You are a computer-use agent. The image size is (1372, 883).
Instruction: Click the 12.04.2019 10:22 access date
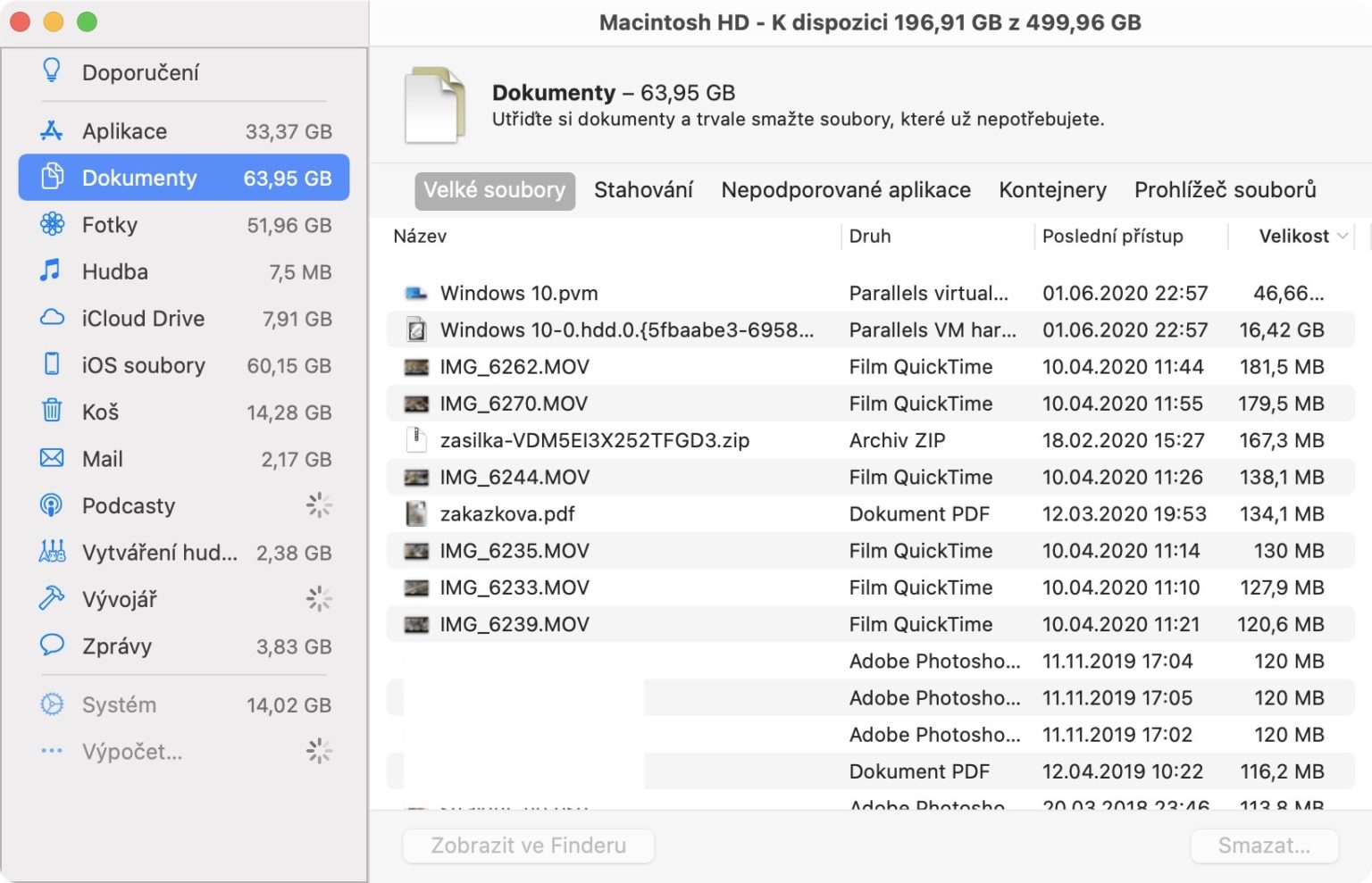point(1123,771)
